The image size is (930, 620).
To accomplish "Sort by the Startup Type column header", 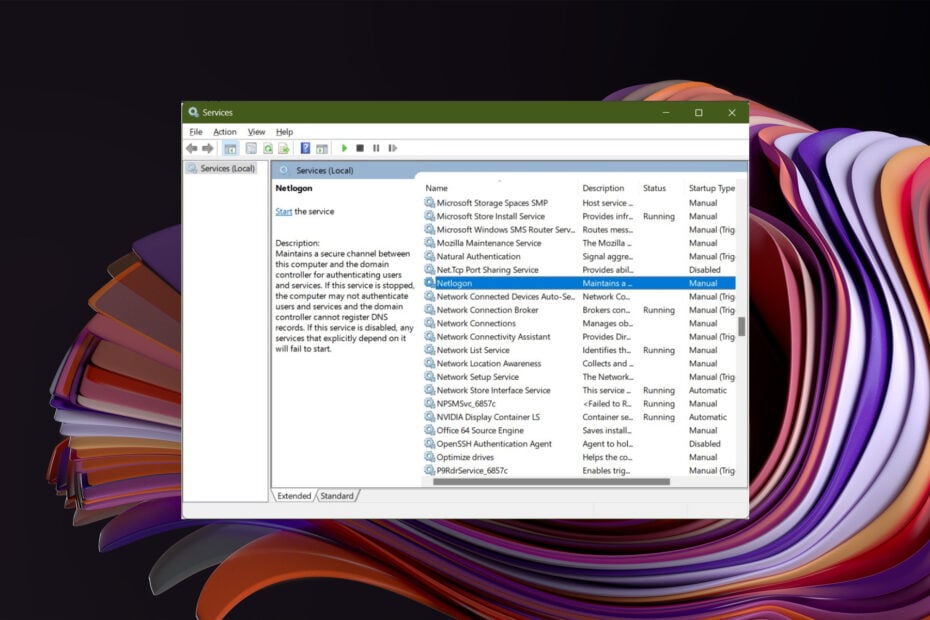I will [710, 188].
